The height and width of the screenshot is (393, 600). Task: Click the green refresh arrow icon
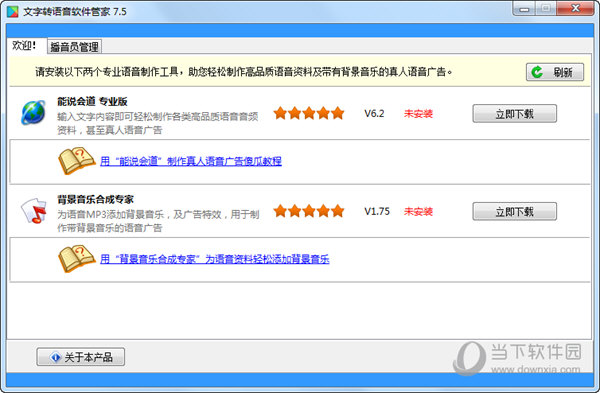pos(537,72)
